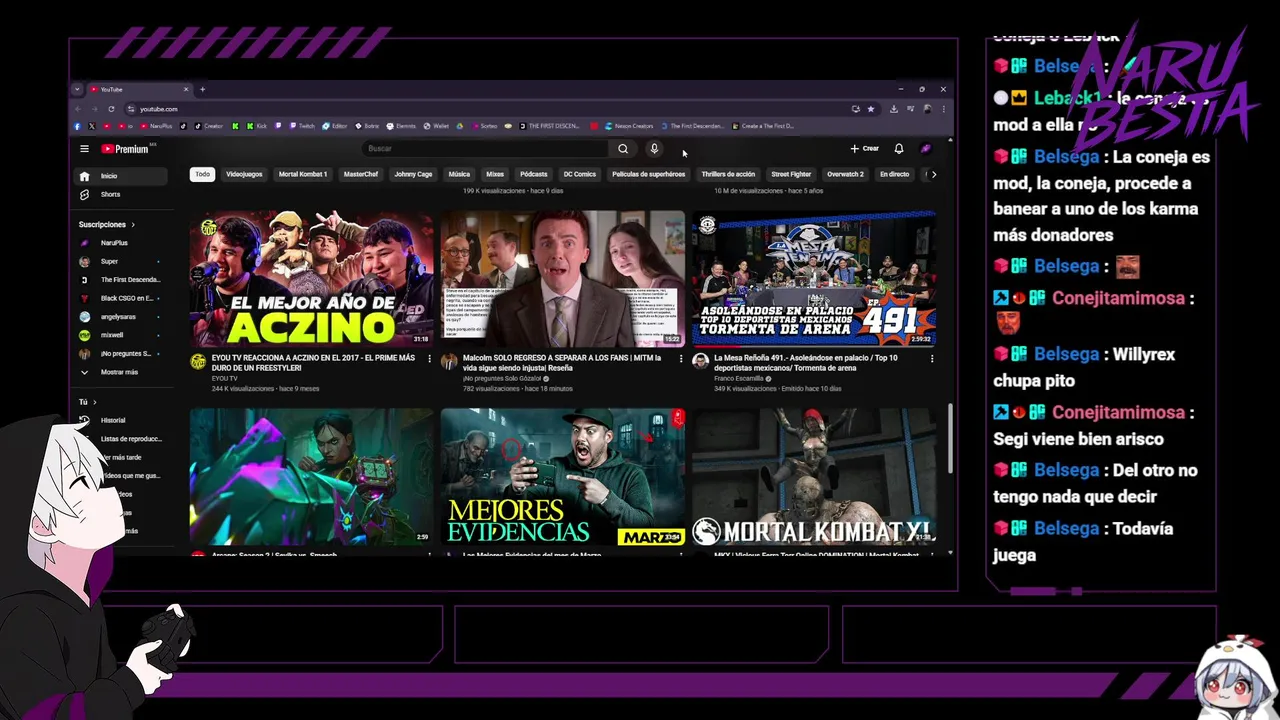
Task: Select the Mixes filter chip
Action: [495, 174]
